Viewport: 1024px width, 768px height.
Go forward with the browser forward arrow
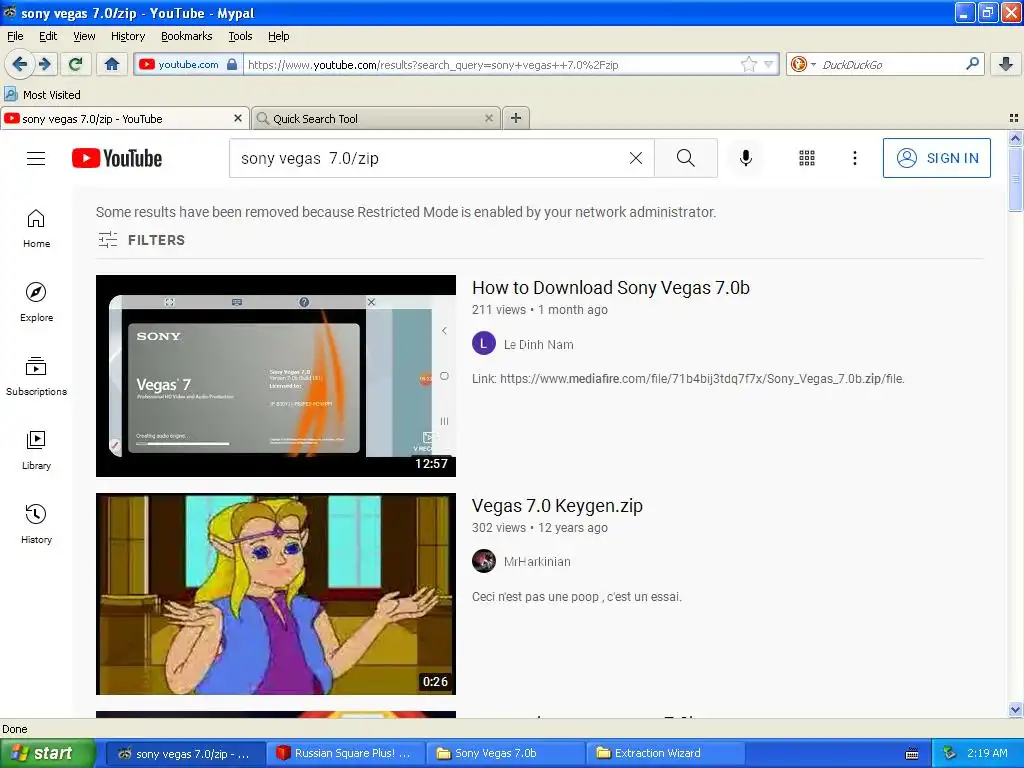[x=44, y=64]
